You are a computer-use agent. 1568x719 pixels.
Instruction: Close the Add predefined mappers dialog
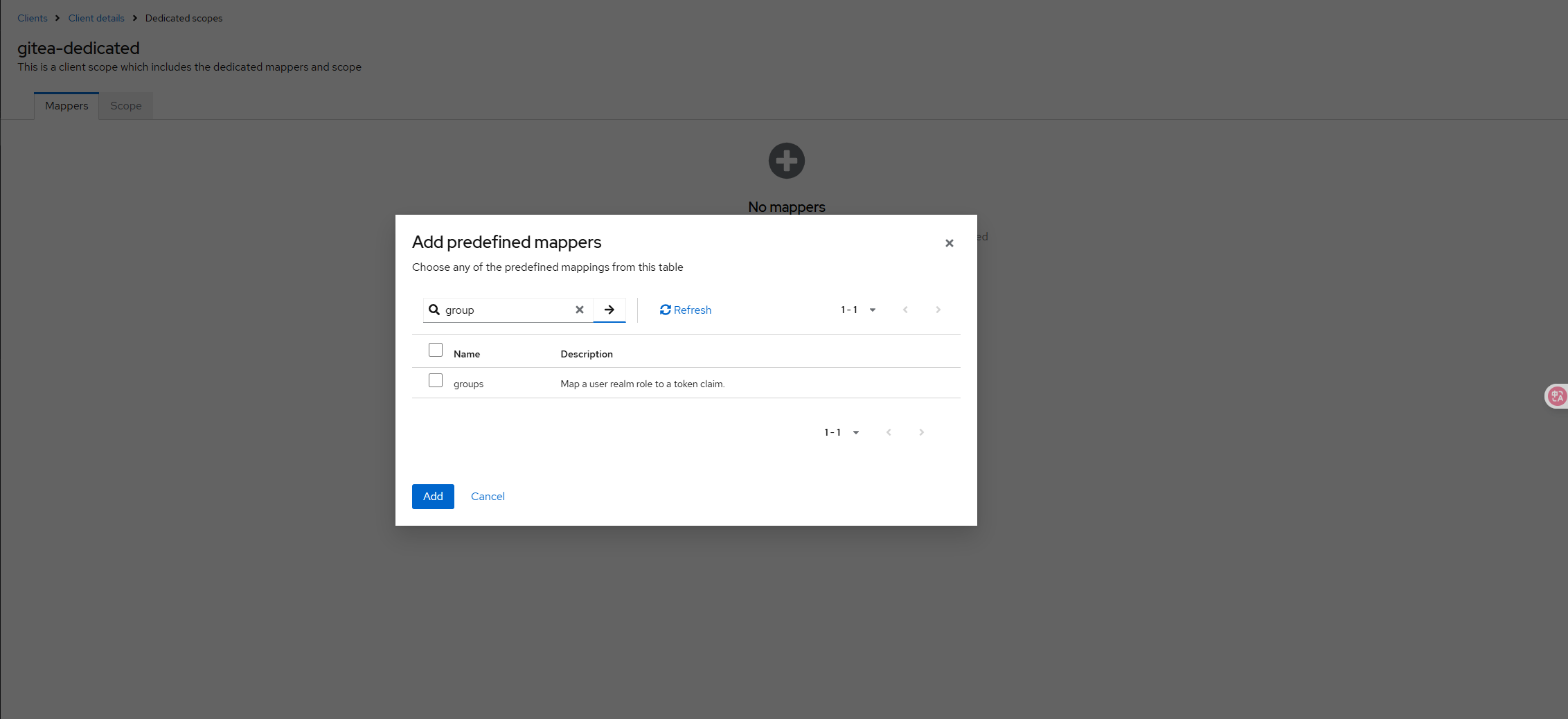[x=950, y=243]
